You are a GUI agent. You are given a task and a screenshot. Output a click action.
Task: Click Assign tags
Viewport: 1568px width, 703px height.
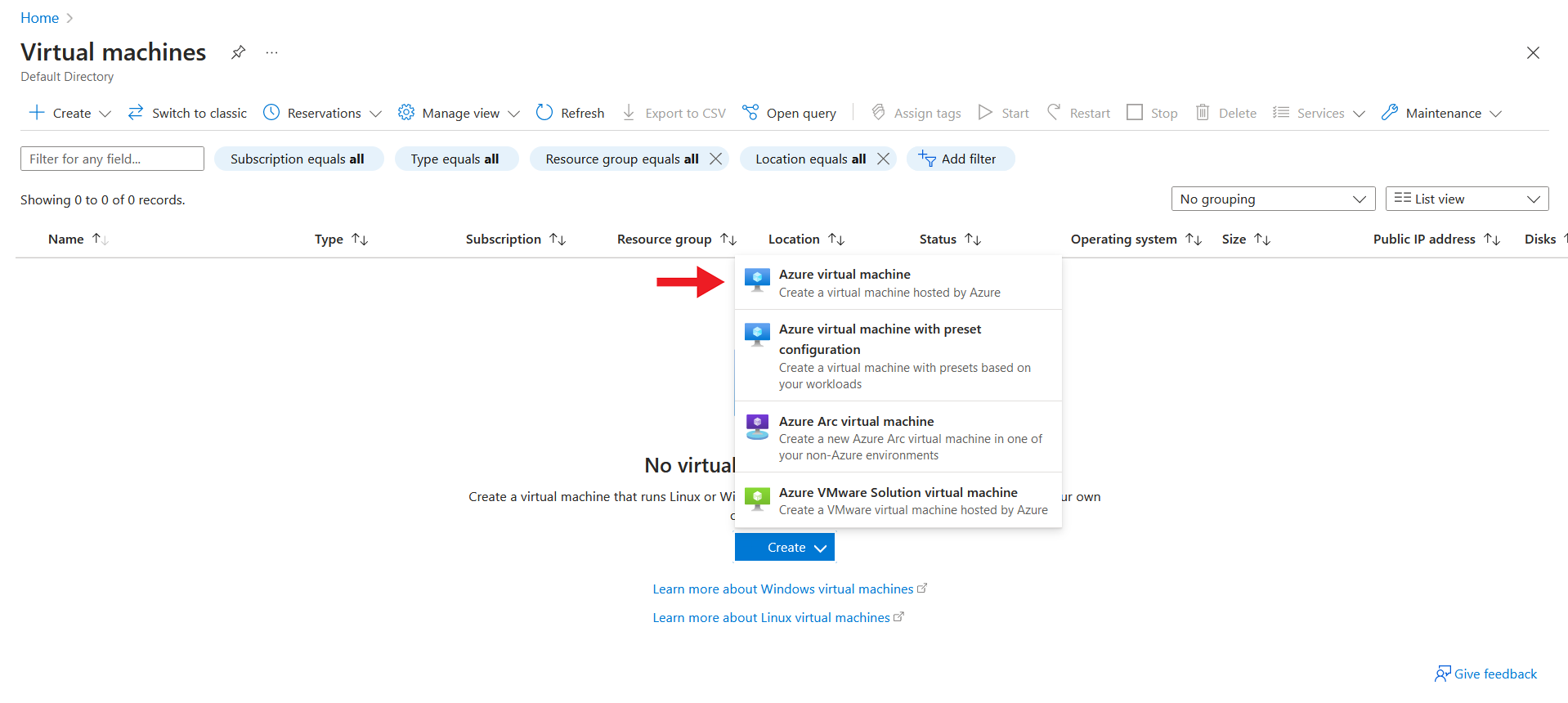pyautogui.click(x=916, y=113)
